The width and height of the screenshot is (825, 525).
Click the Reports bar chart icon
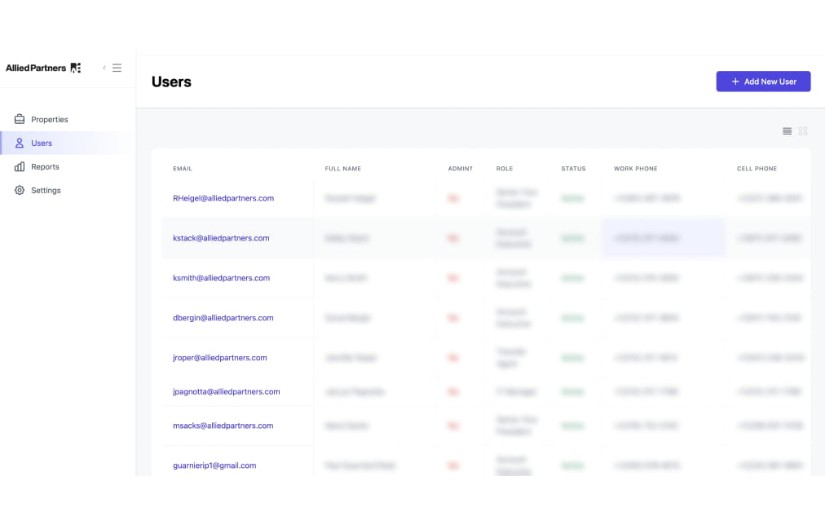pyautogui.click(x=19, y=167)
